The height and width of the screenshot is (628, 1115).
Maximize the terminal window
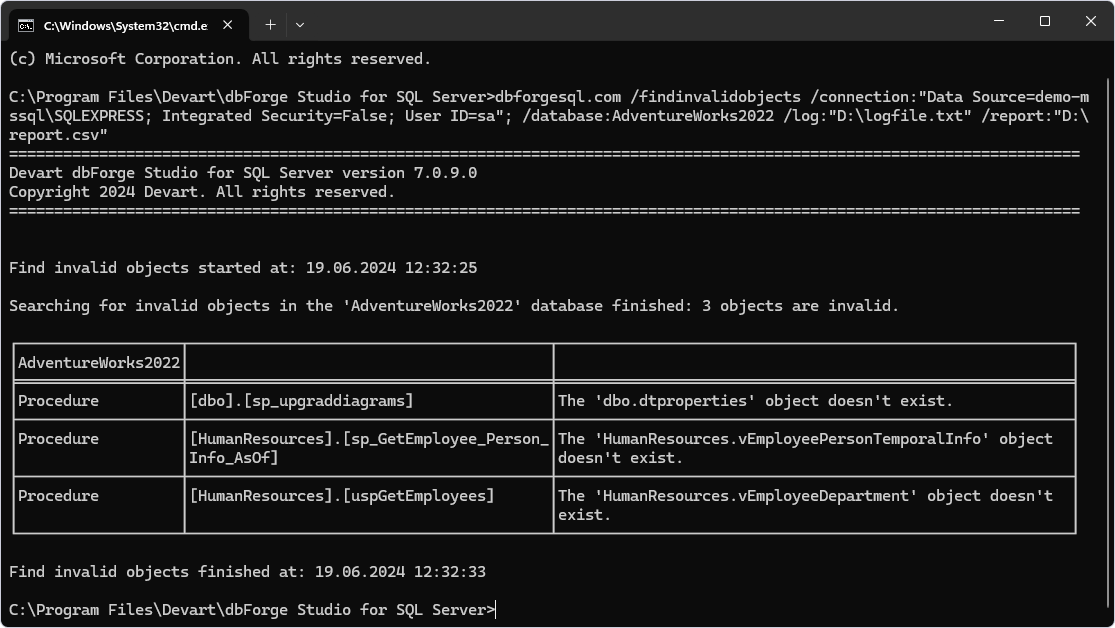pos(1045,21)
